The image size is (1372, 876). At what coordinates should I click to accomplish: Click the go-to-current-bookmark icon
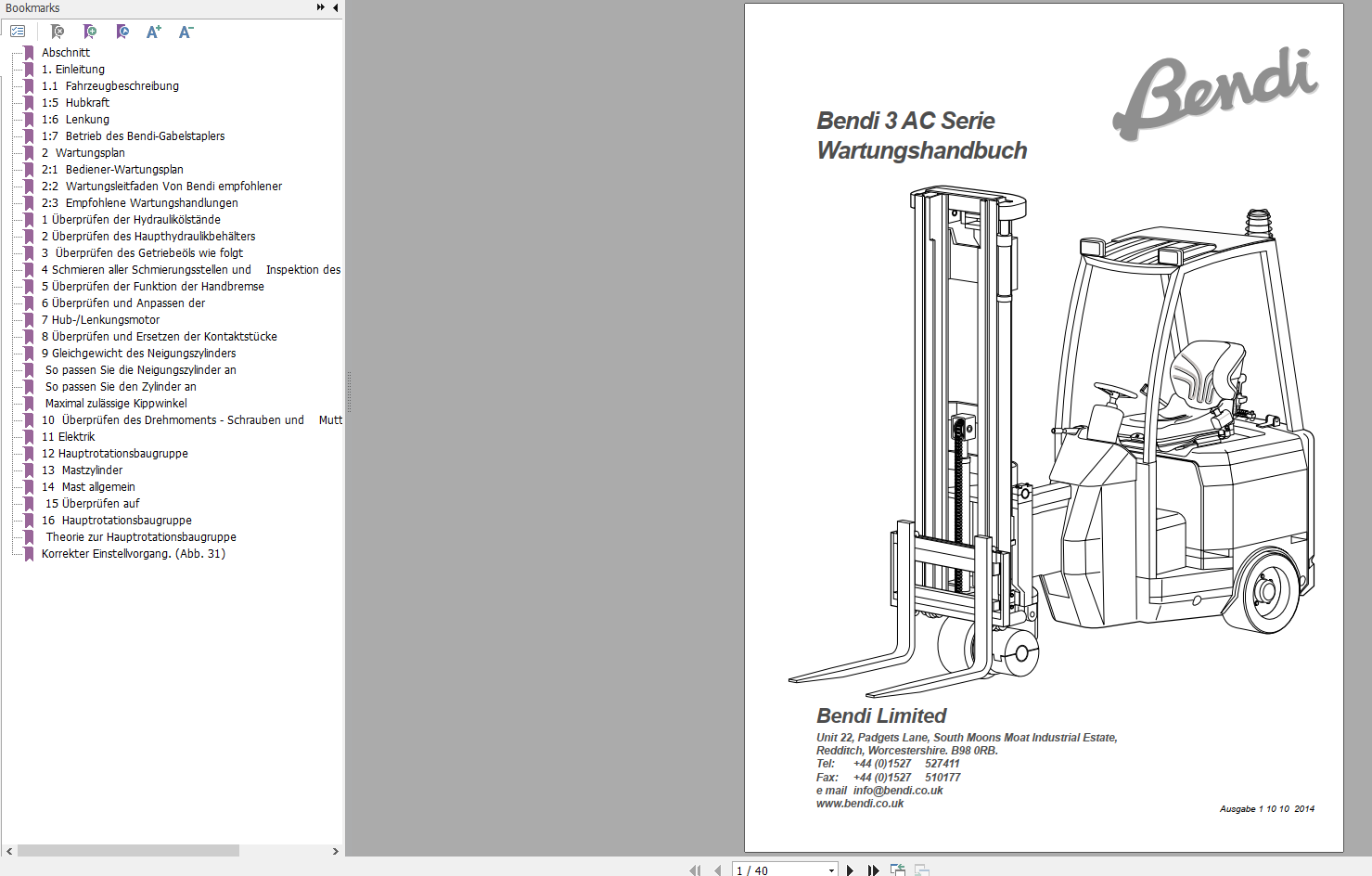tap(122, 32)
